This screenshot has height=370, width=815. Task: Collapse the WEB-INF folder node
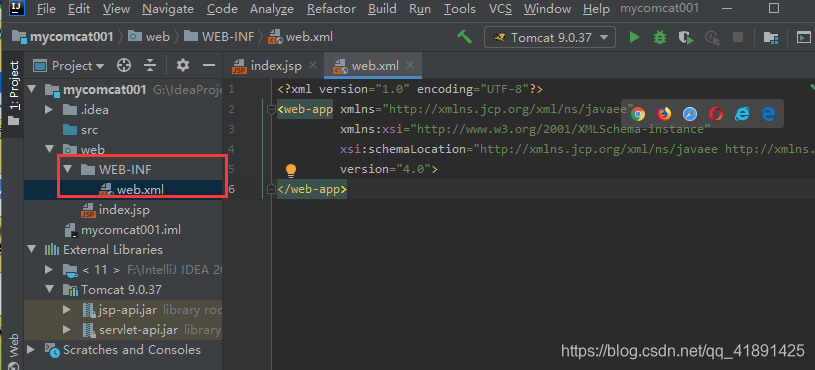67,169
